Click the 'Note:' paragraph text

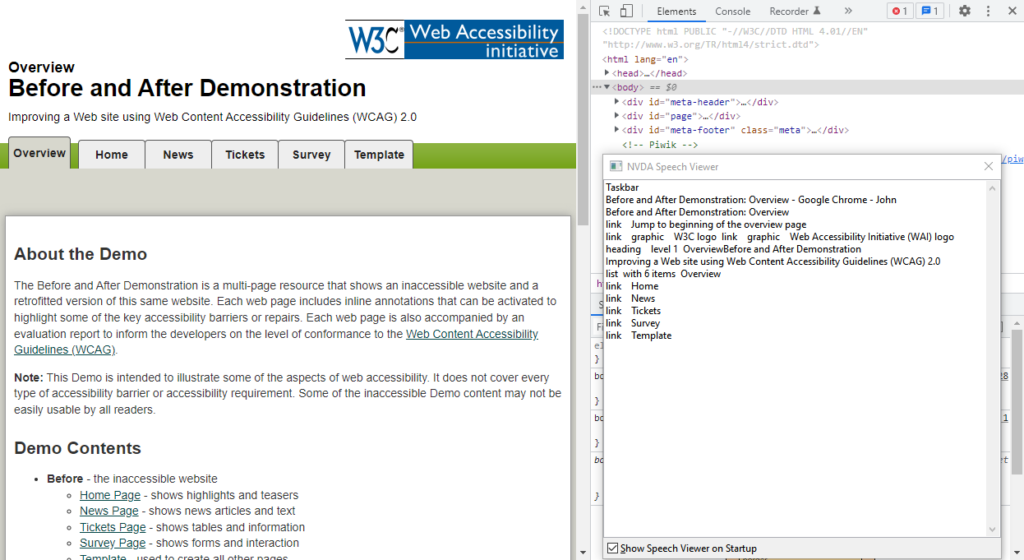point(287,394)
